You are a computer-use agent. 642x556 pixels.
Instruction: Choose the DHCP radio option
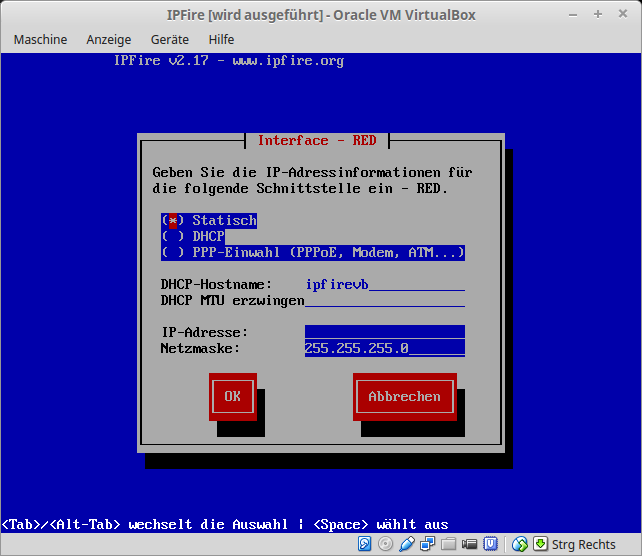[193, 237]
